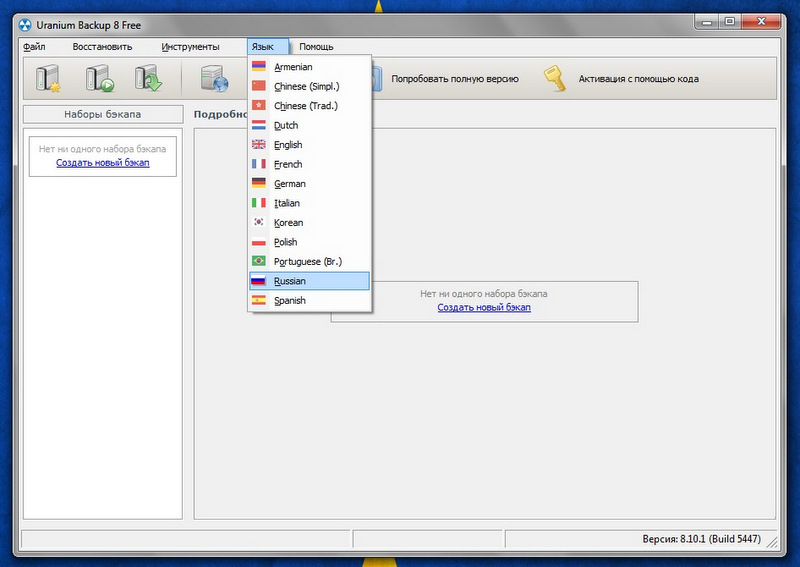This screenshot has height=567, width=800.
Task: Close the Uranium Backup window
Action: point(761,21)
